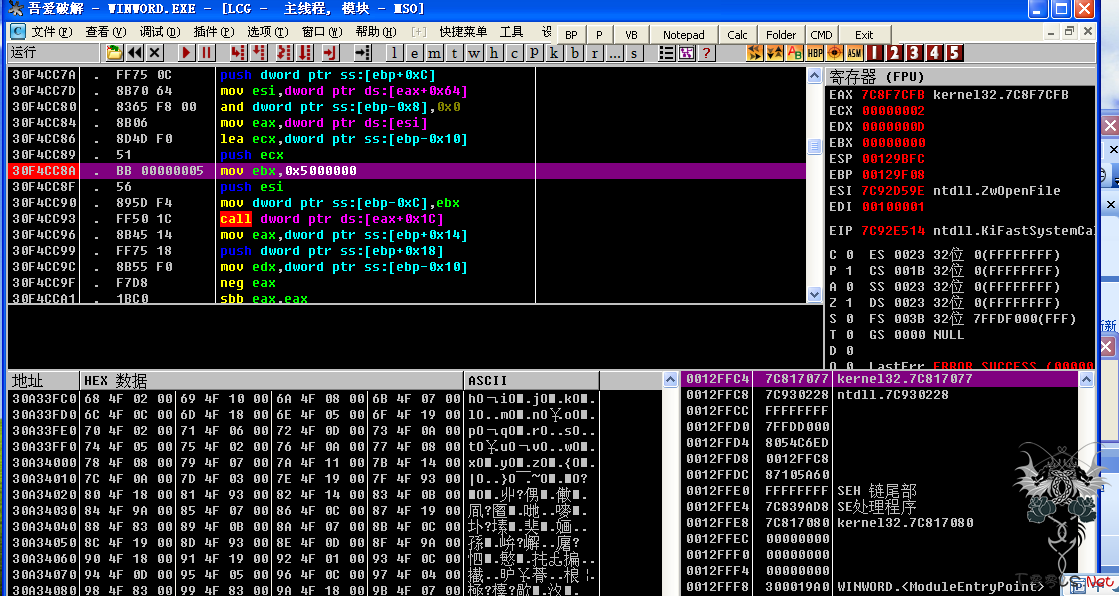
Task: Click the VB button
Action: (632, 35)
